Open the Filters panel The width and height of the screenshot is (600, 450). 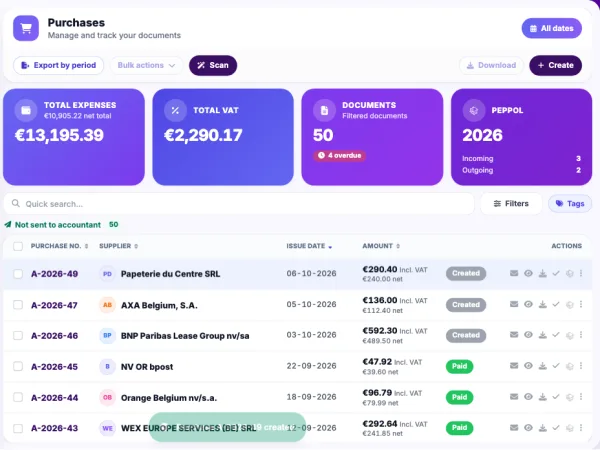[x=511, y=204]
